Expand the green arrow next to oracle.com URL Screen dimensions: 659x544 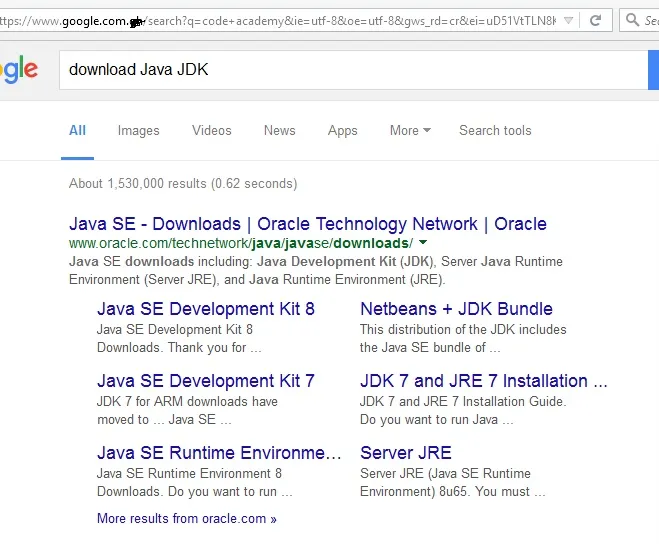pyautogui.click(x=423, y=243)
